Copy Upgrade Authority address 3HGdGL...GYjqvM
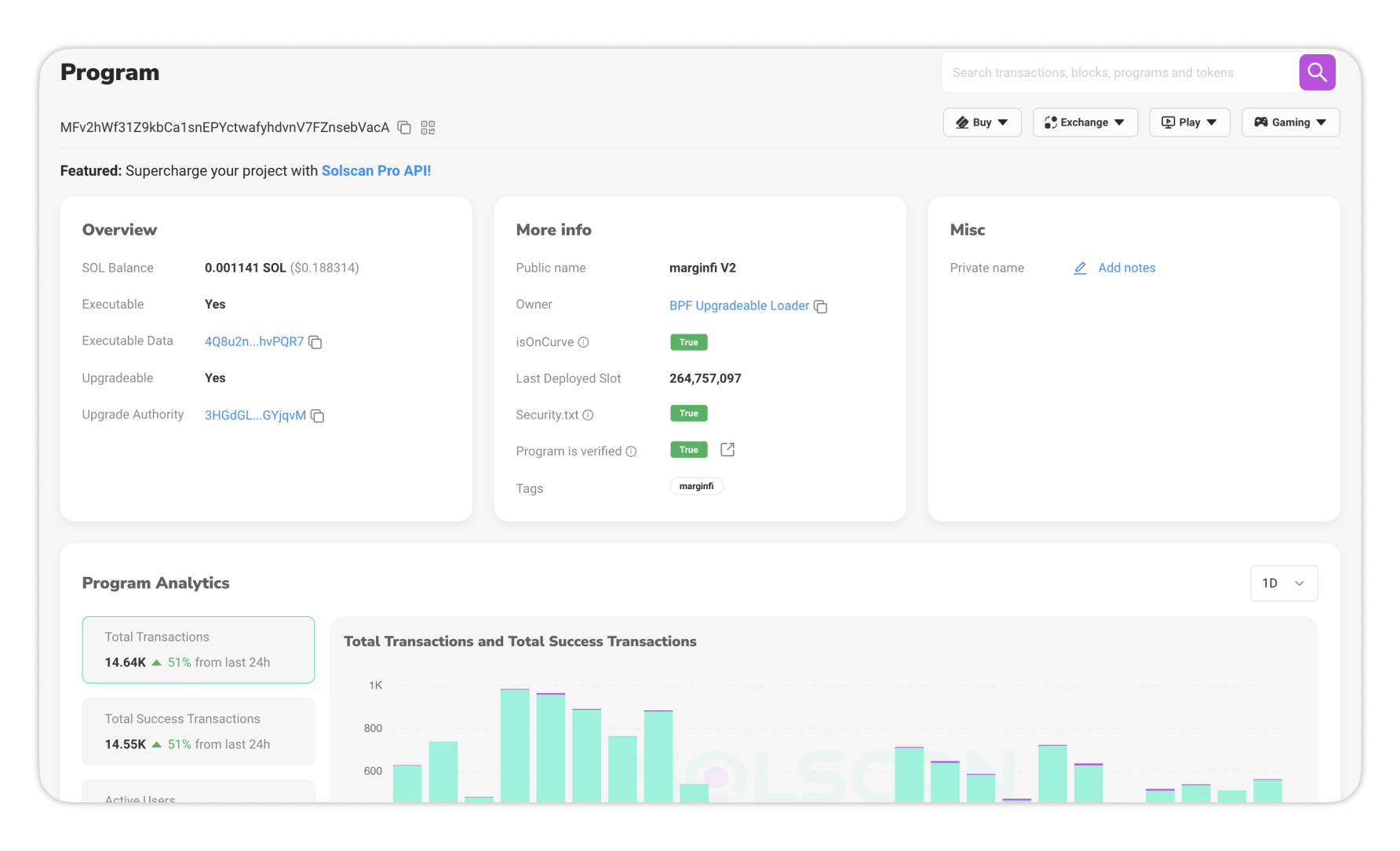1400x851 pixels. (318, 415)
